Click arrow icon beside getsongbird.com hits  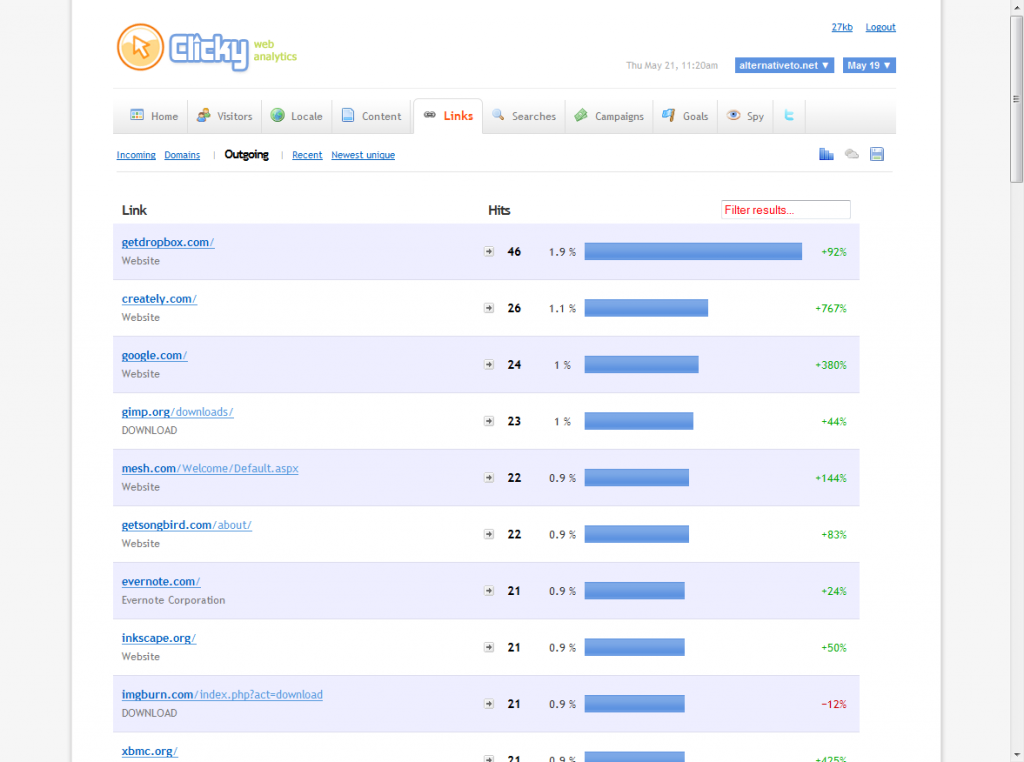(x=488, y=534)
